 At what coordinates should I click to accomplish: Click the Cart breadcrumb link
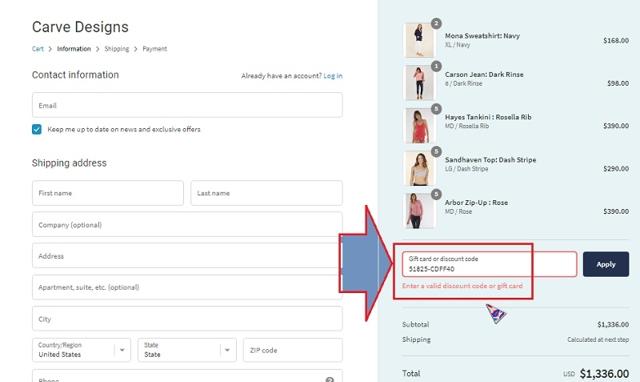click(x=38, y=49)
